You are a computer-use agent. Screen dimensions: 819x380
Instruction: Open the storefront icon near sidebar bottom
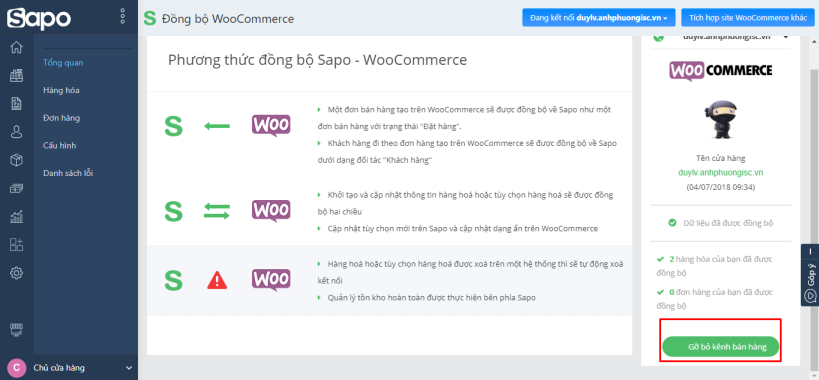[17, 330]
